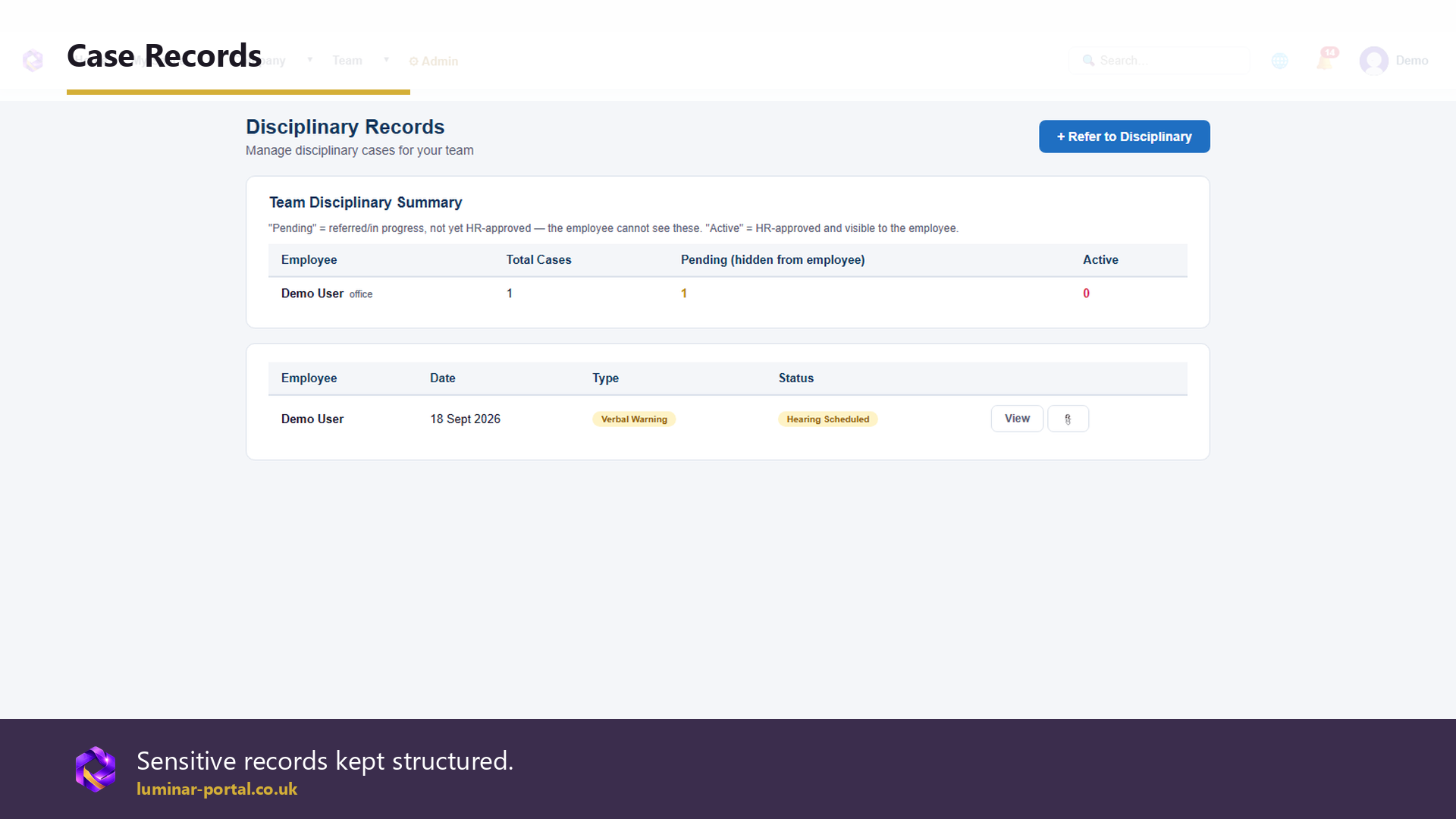Click the globe language icon in header
1456x819 pixels.
(x=1280, y=61)
